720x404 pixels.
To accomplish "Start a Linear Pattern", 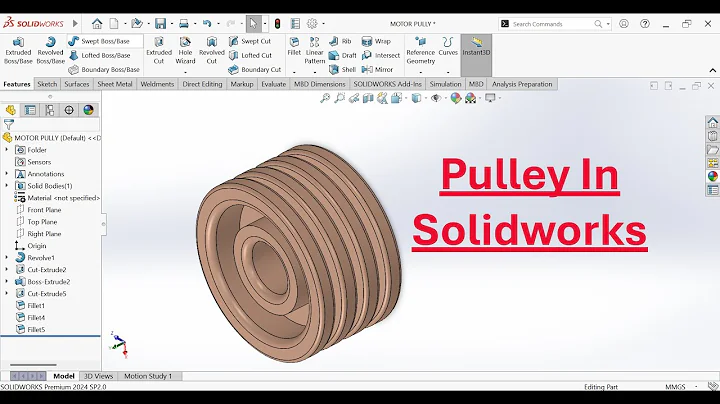I will [315, 50].
